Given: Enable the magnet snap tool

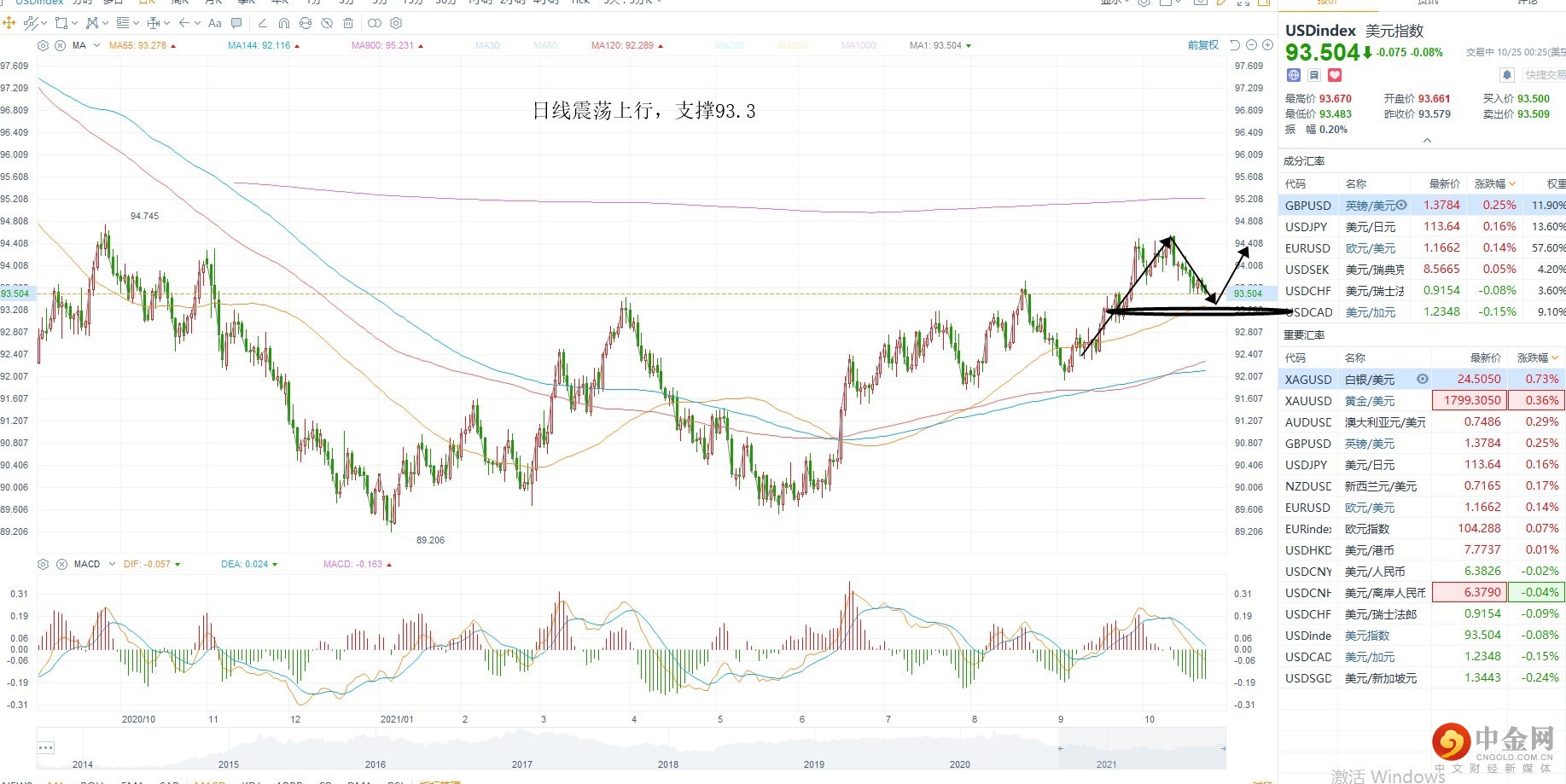Looking at the screenshot, I should click(x=284, y=23).
